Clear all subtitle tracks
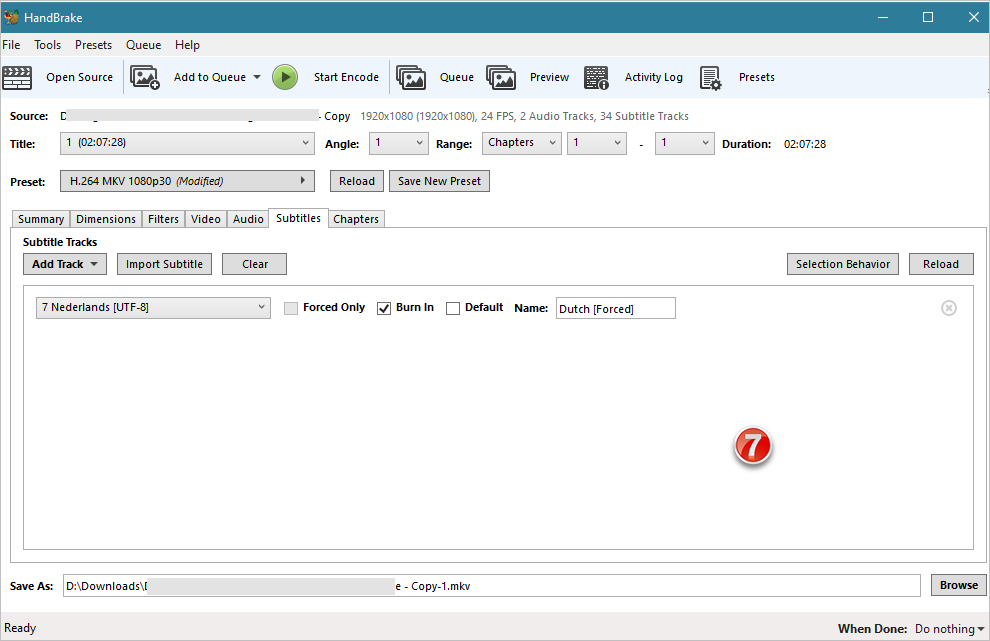The width and height of the screenshot is (990, 641). click(254, 264)
